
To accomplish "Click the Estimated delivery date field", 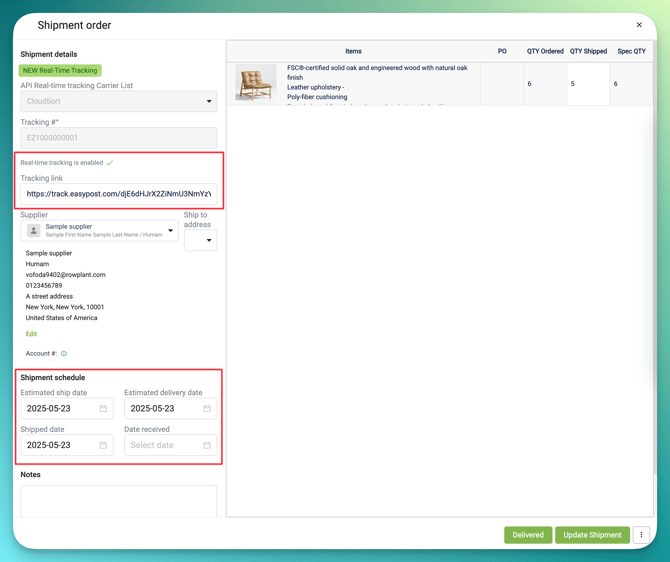I will 170,409.
